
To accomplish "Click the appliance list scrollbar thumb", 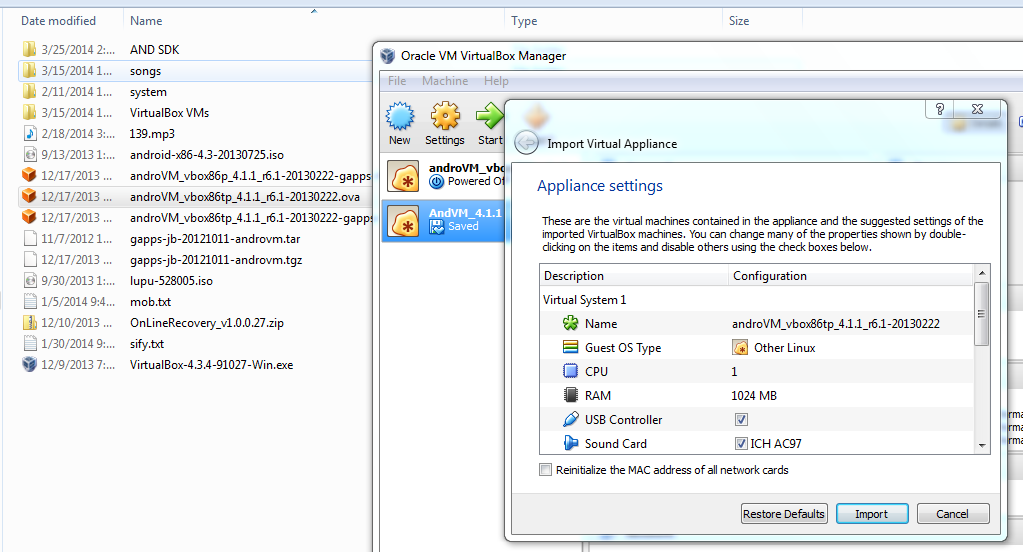I will [x=981, y=313].
